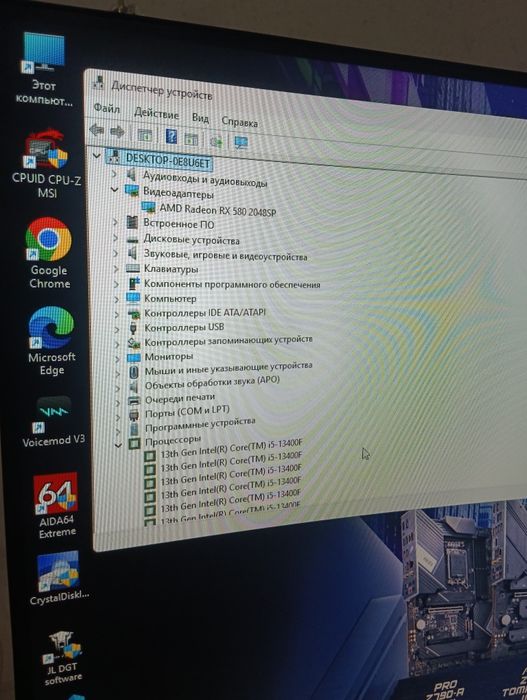Open AIDA64 Extreme shortcut
Image resolution: width=527 pixels, height=700 pixels.
click(x=56, y=505)
